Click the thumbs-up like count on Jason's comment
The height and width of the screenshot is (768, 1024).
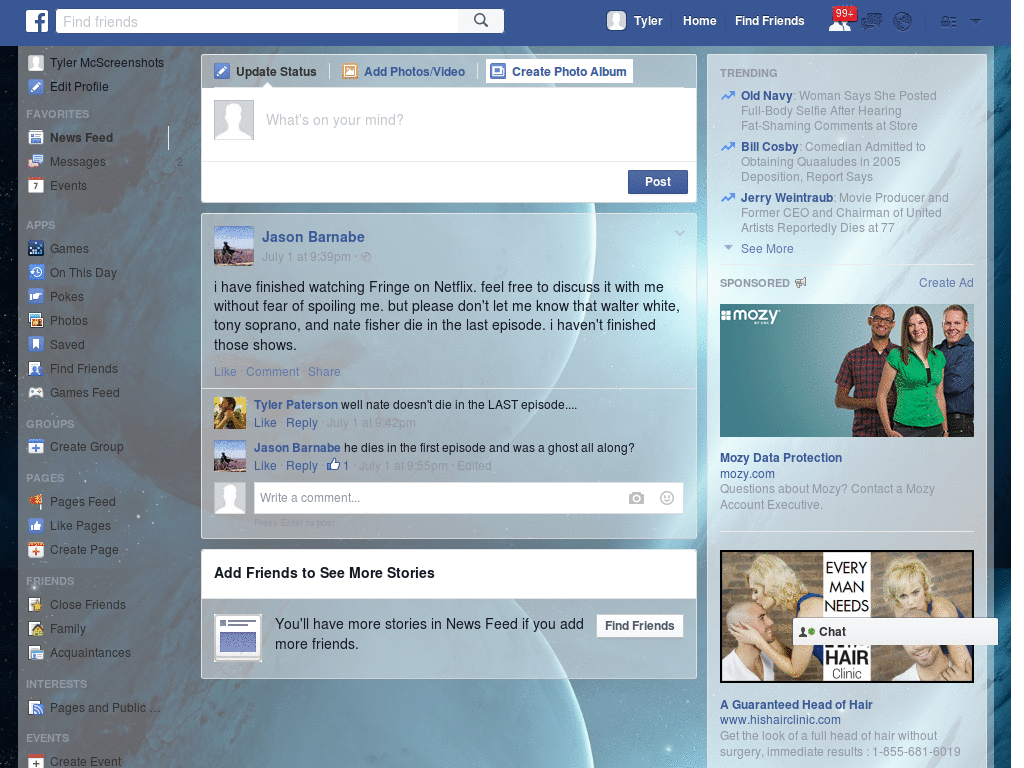click(338, 465)
